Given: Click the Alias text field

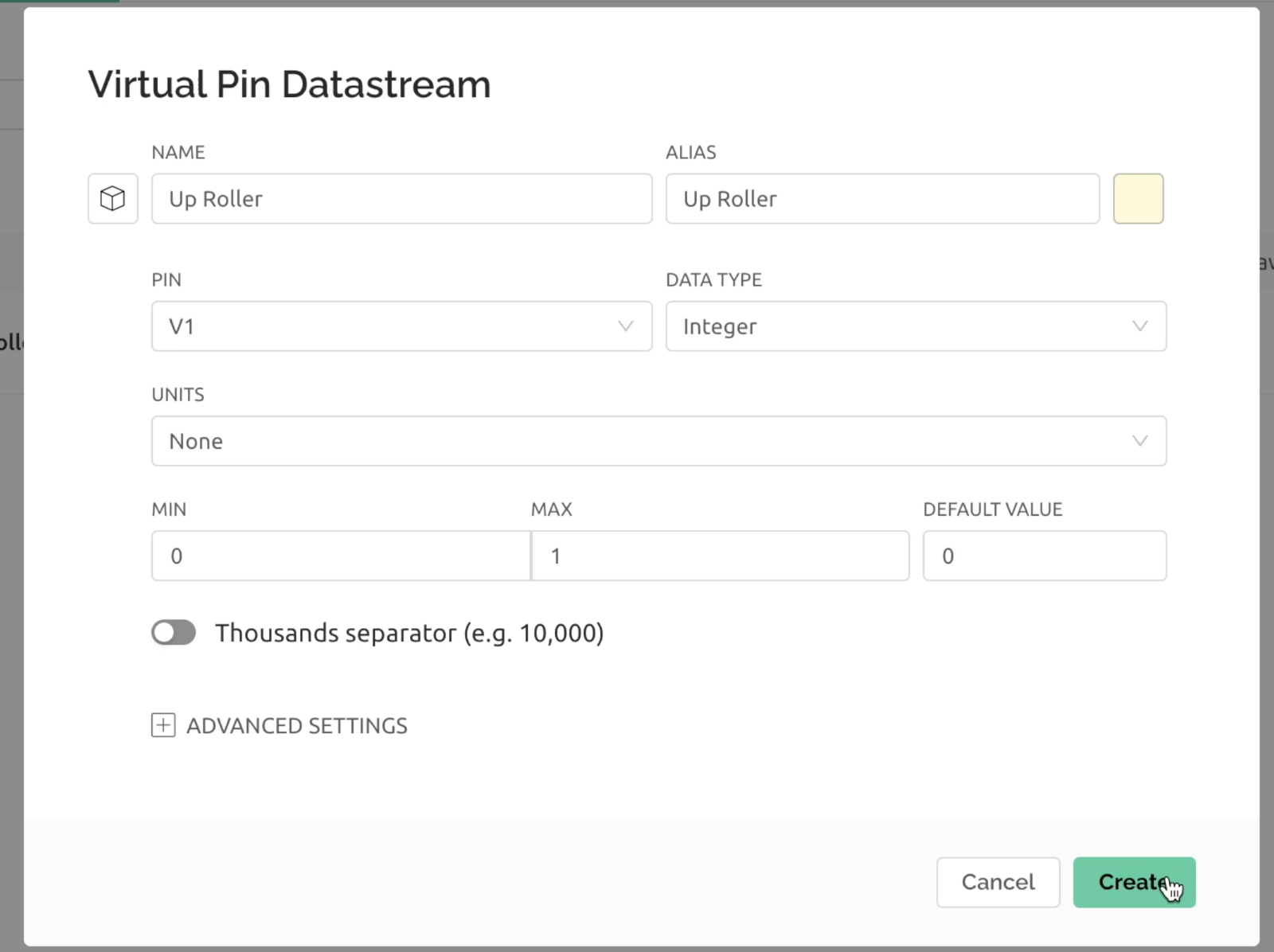Looking at the screenshot, I should (882, 198).
